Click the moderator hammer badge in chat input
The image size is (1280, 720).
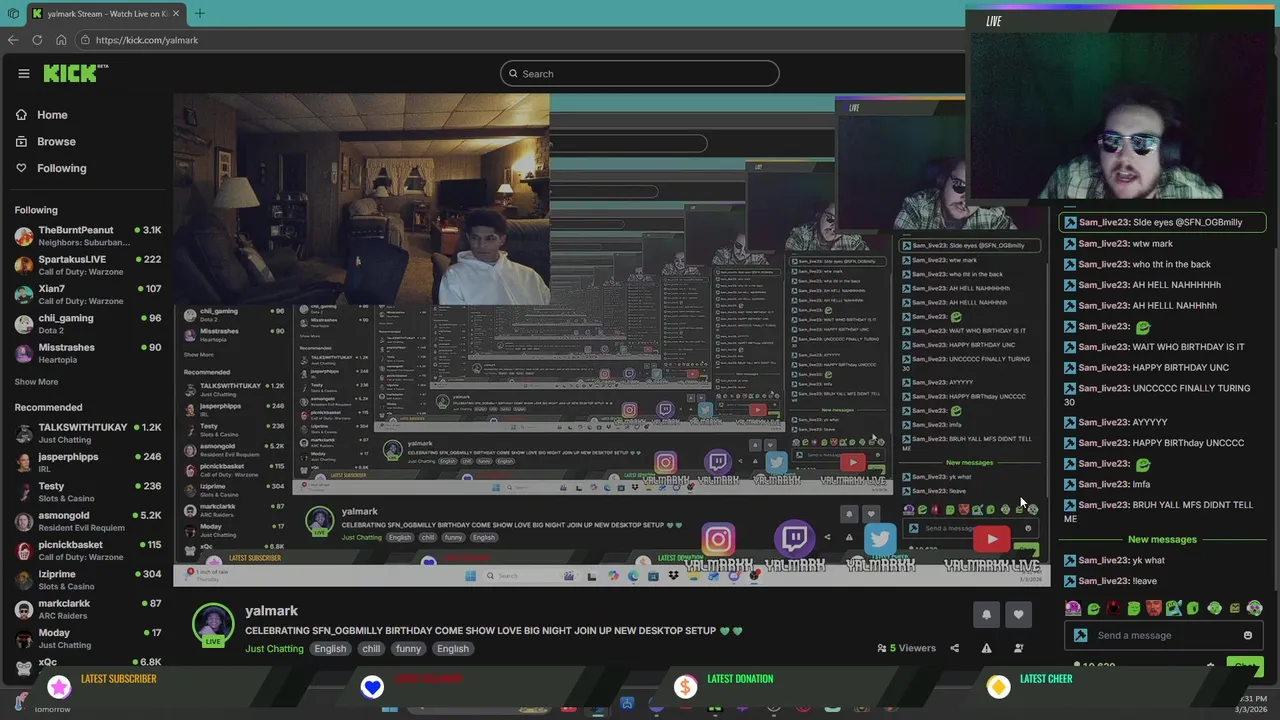click(x=1080, y=635)
